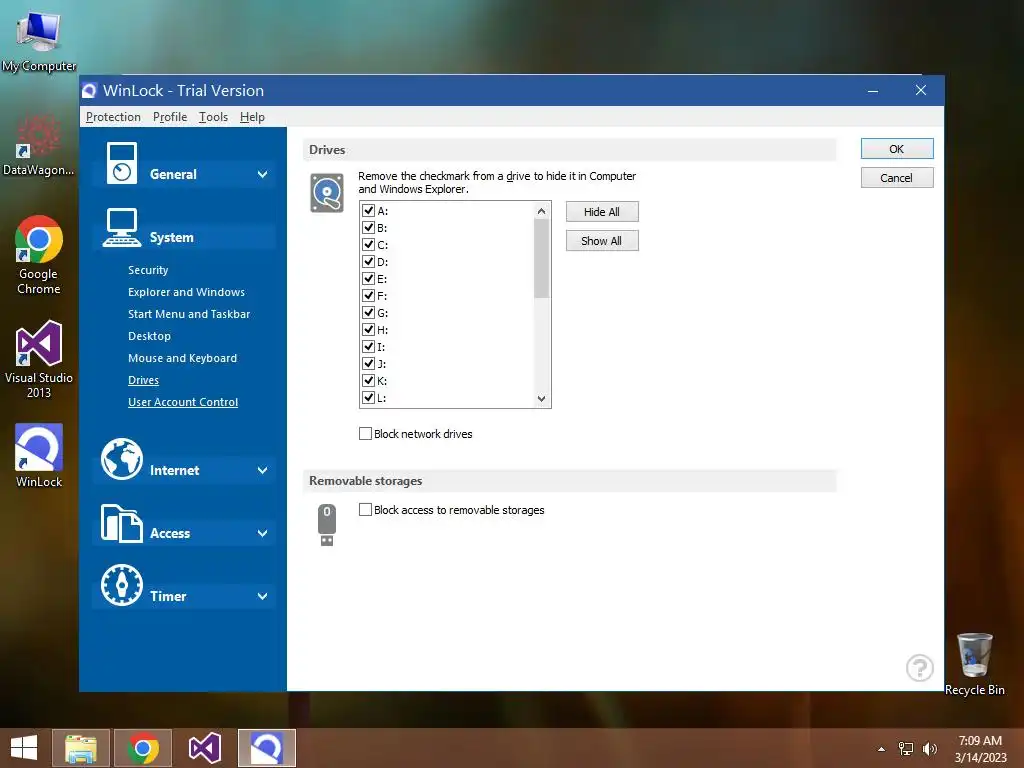The width and height of the screenshot is (1024, 768).
Task: Click drive list scrollbar down arrow
Action: click(541, 398)
